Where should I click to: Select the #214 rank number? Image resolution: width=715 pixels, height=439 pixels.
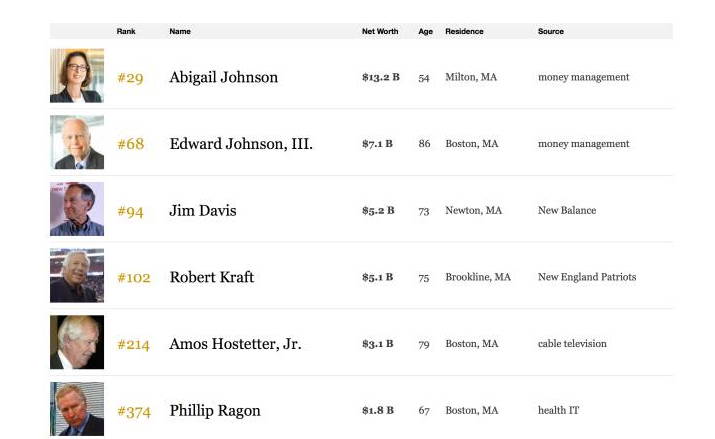click(133, 345)
